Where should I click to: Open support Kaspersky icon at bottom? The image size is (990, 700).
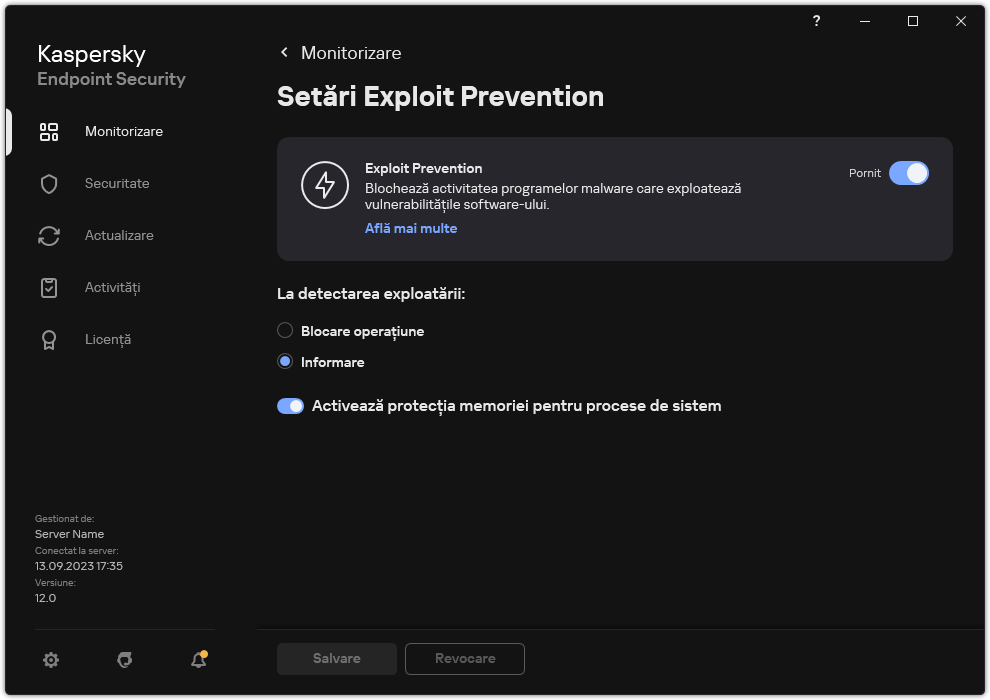pyautogui.click(x=124, y=660)
